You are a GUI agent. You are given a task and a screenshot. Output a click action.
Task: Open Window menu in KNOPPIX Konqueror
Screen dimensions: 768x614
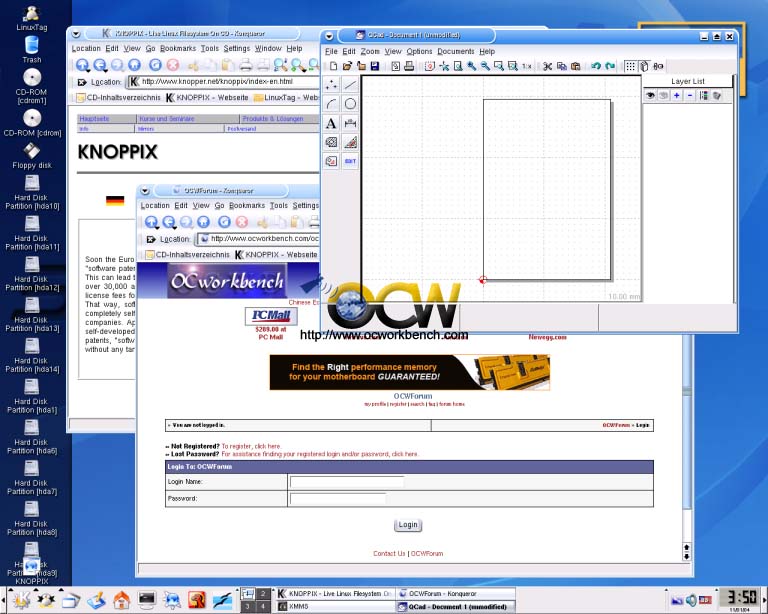(x=268, y=48)
